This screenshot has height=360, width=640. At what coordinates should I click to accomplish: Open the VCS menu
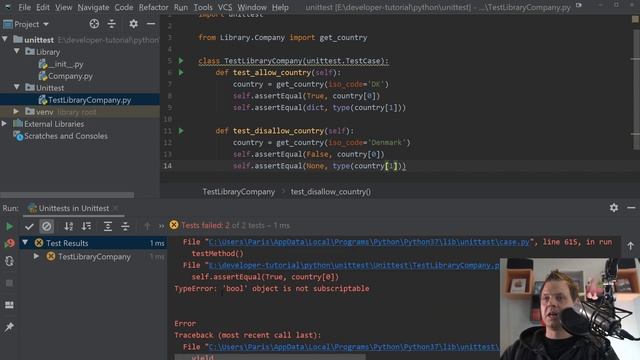(x=224, y=7)
